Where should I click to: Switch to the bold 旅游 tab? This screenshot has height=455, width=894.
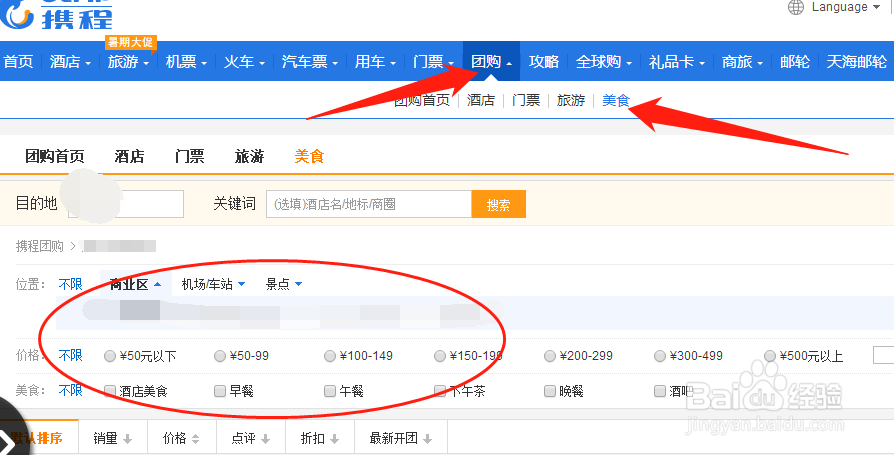tap(250, 156)
